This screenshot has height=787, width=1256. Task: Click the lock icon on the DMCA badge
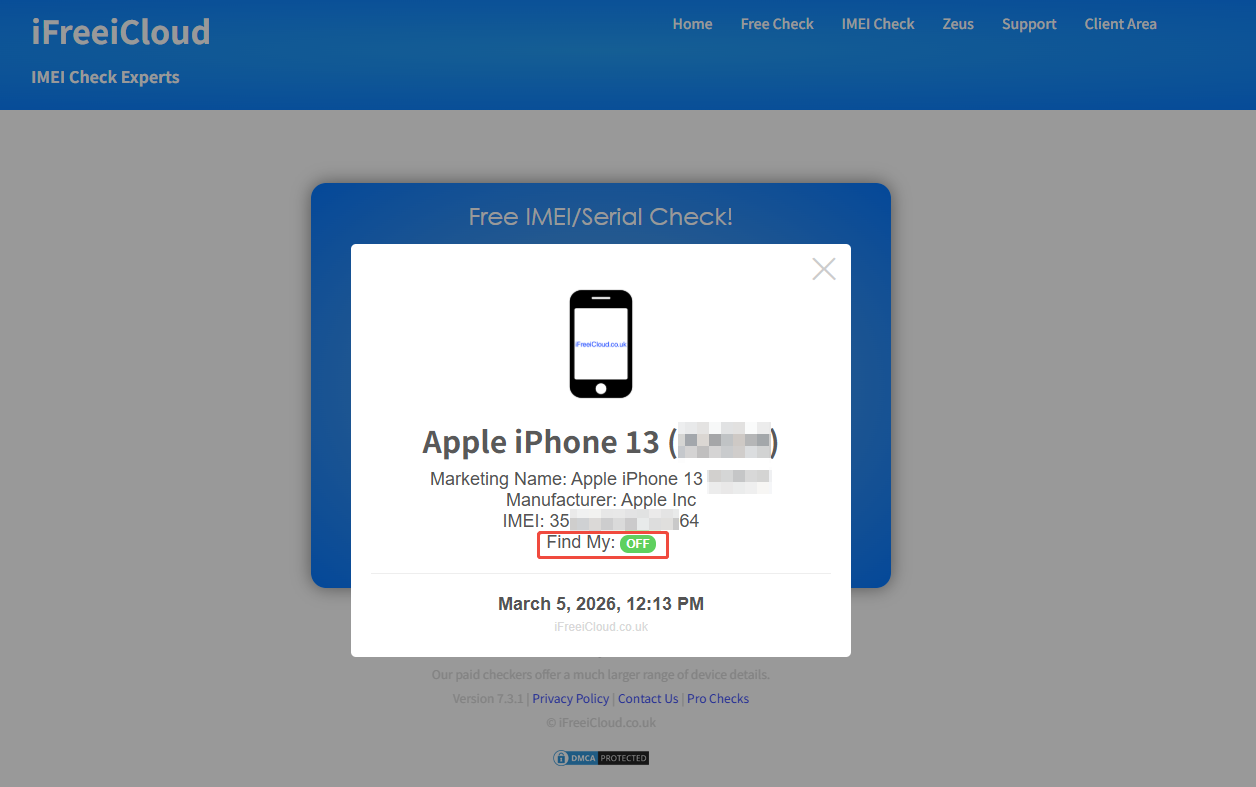click(x=561, y=757)
